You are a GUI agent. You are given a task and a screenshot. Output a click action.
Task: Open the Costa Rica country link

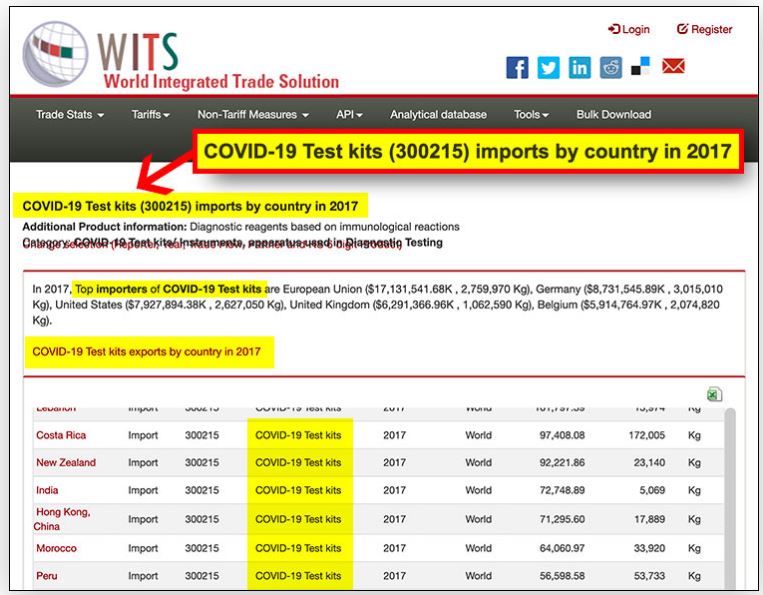click(x=61, y=435)
